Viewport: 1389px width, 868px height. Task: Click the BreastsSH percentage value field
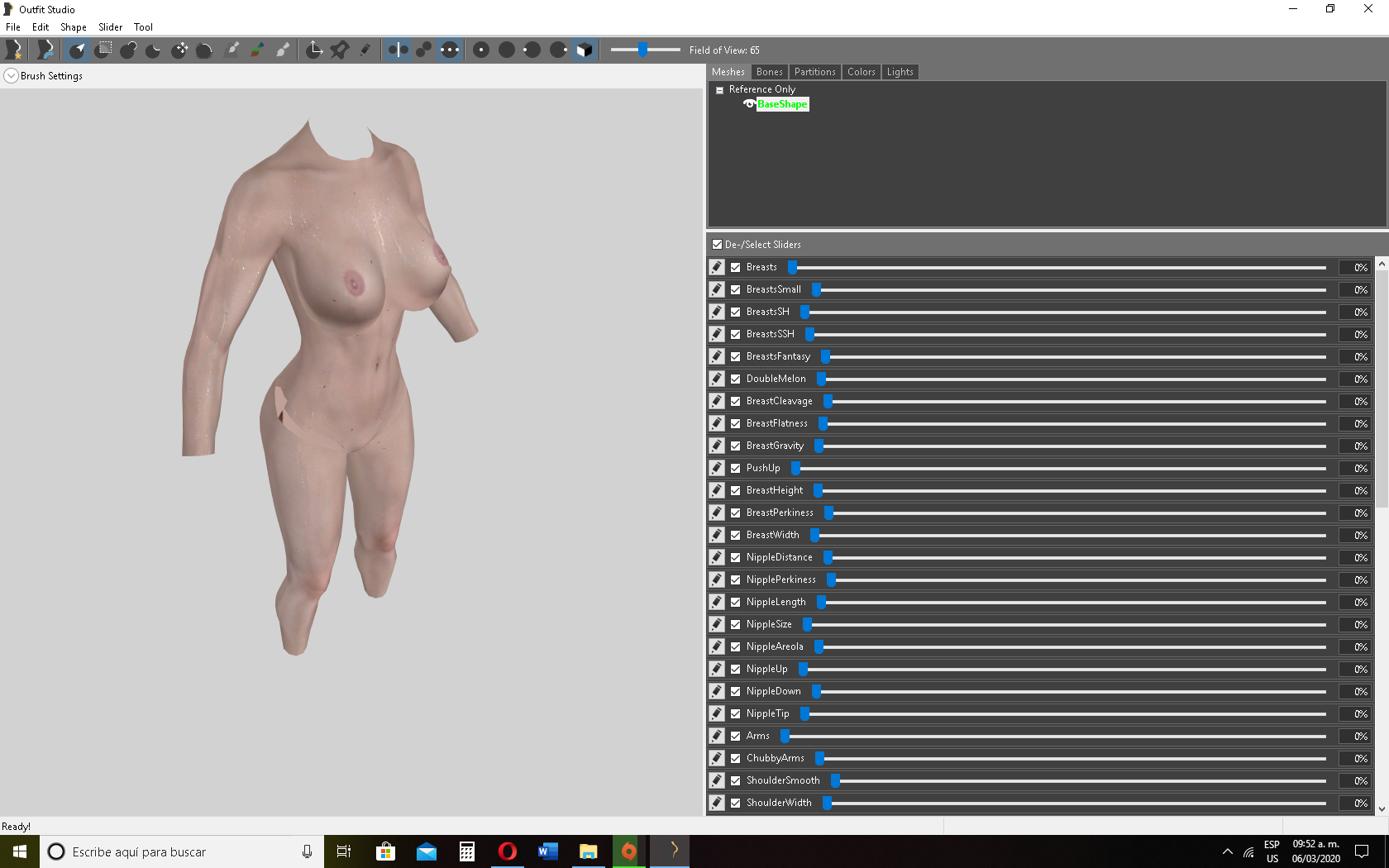1355,312
